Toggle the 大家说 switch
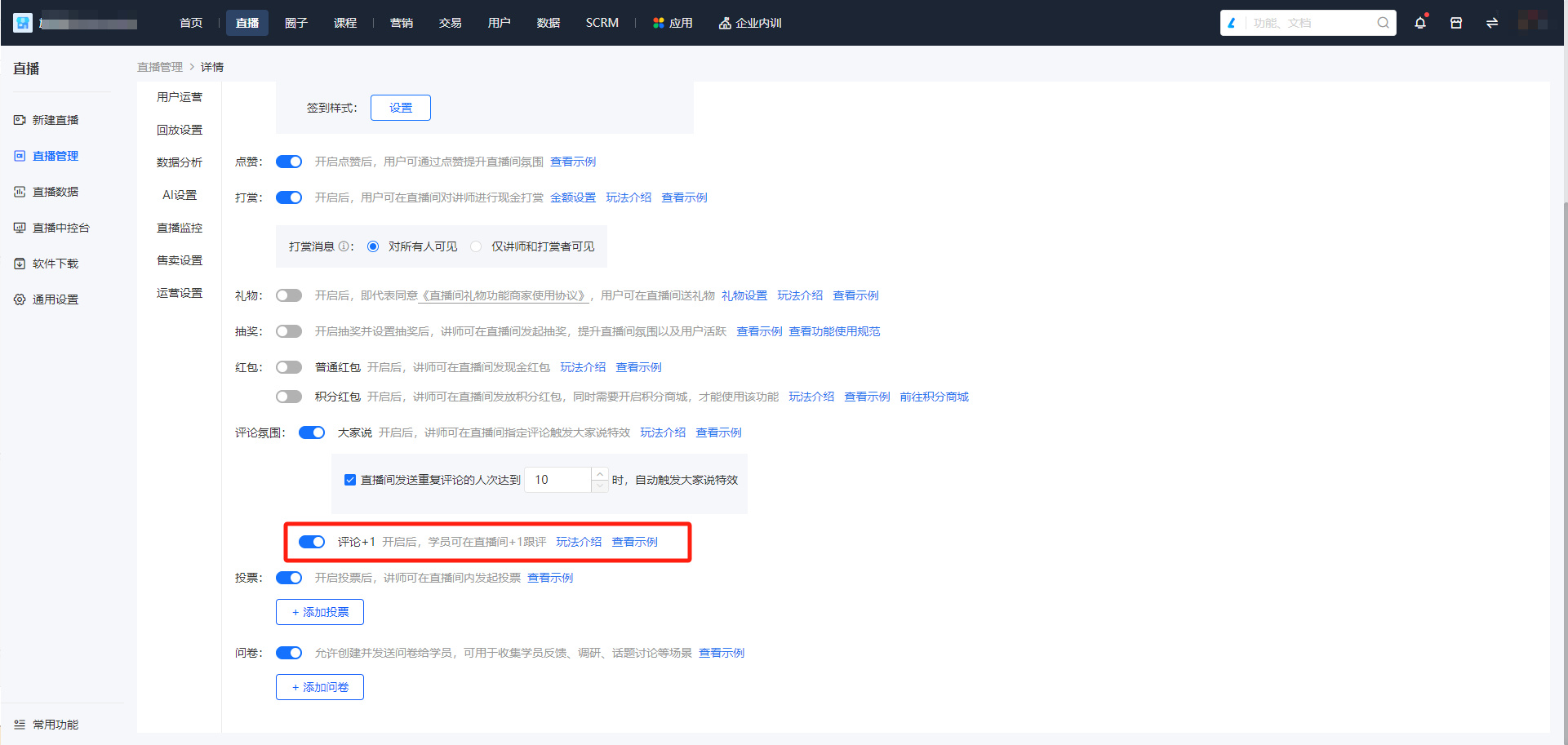1568x745 pixels. pos(312,432)
